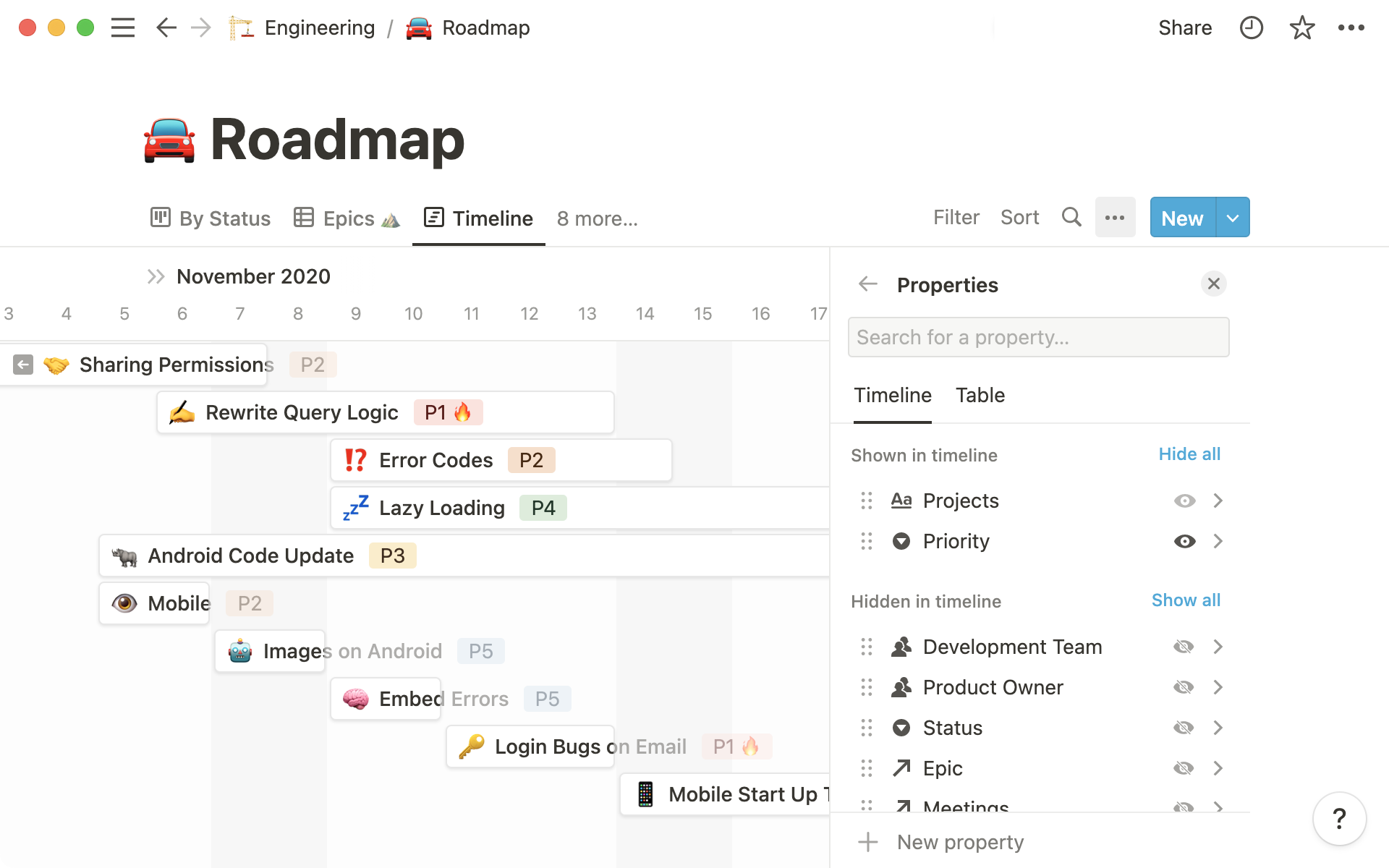Click the Projects icon in shown properties
The image size is (1389, 868).
[902, 500]
